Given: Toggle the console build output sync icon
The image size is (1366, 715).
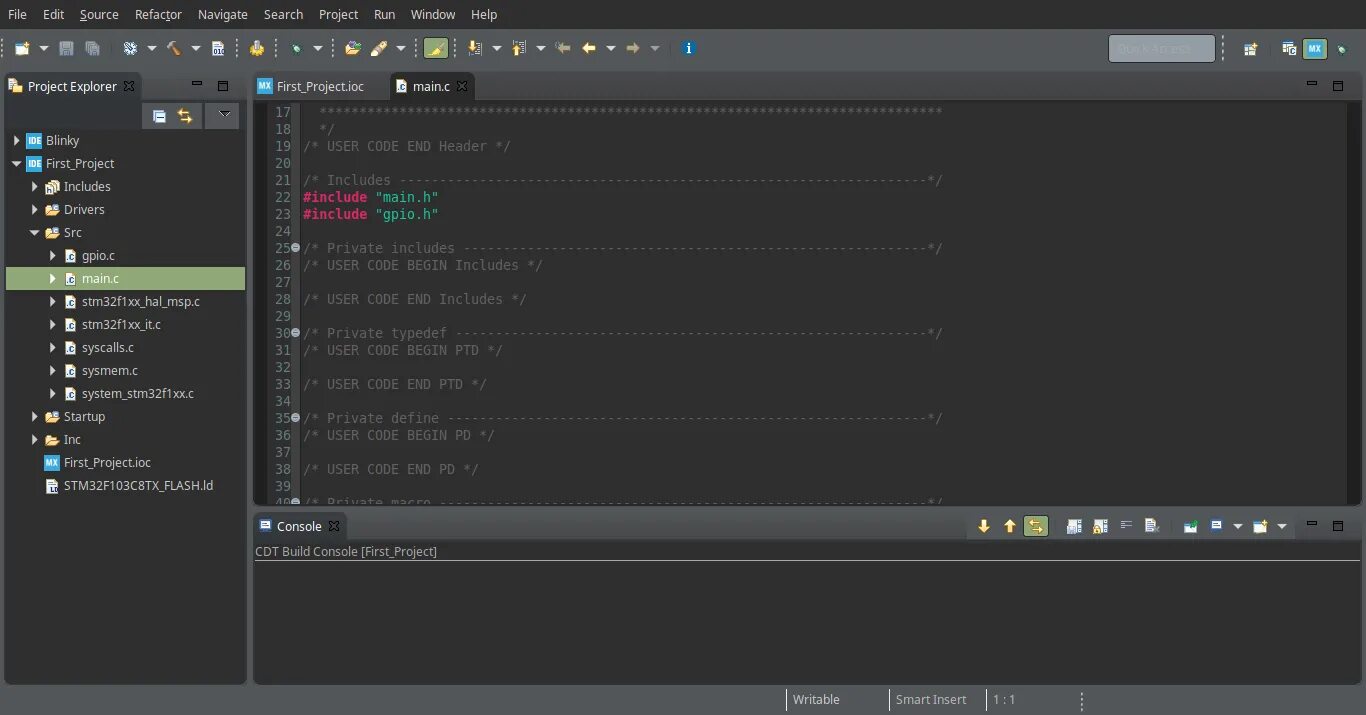Looking at the screenshot, I should tap(1036, 526).
